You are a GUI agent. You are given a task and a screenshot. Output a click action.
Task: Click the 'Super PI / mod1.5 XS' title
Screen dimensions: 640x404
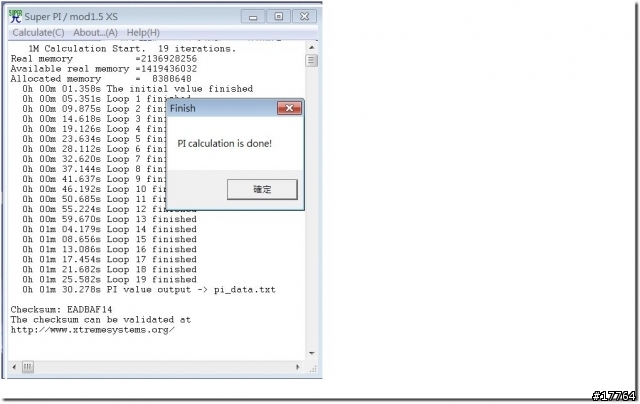[71, 17]
